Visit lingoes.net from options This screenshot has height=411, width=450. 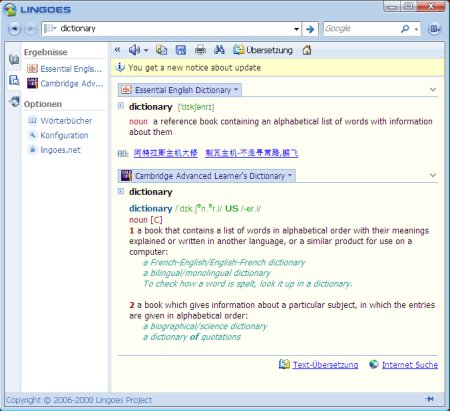[x=54, y=150]
